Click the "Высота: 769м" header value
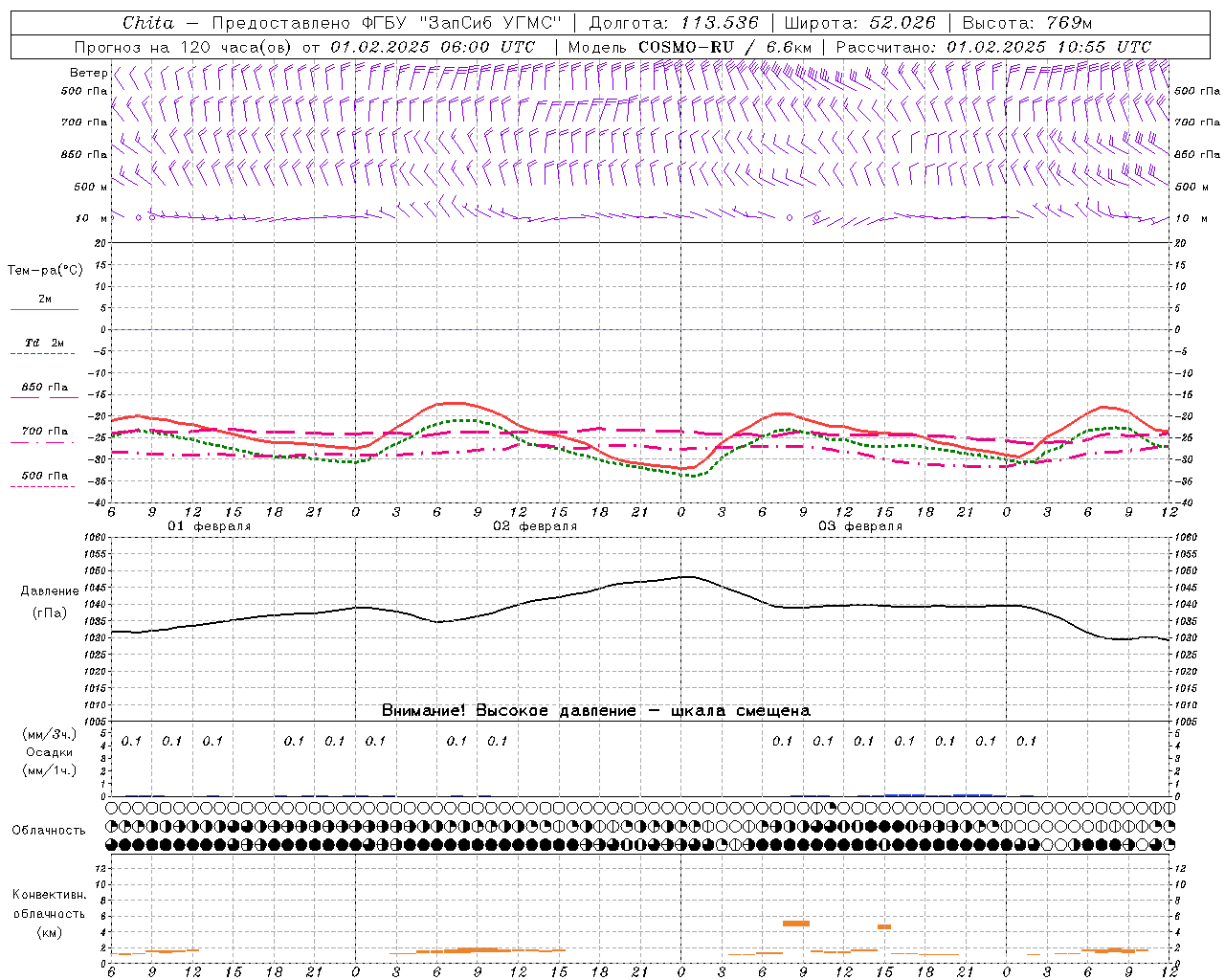The width and height of the screenshot is (1225, 980). pos(1027,23)
